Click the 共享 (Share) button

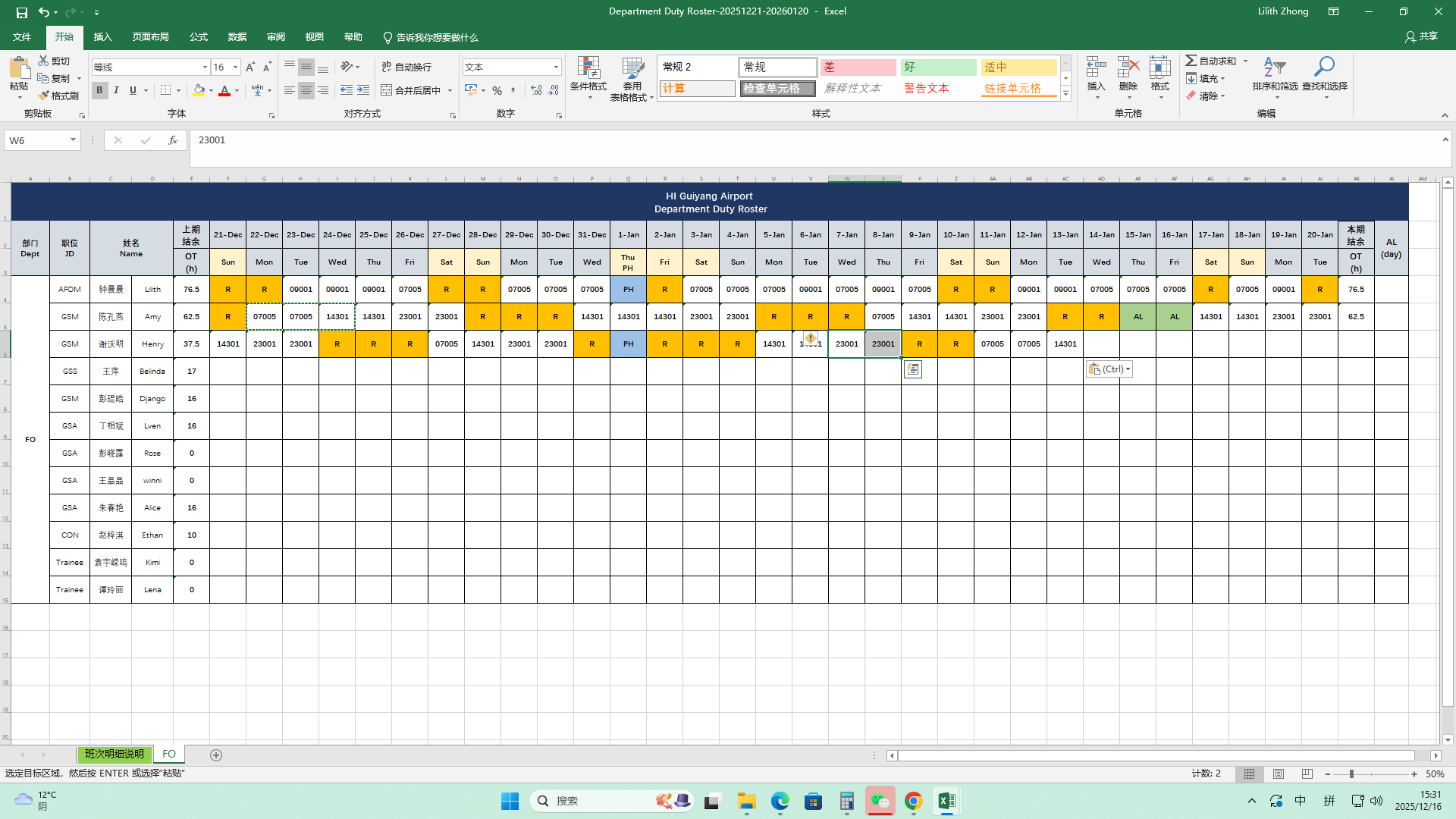click(1421, 36)
